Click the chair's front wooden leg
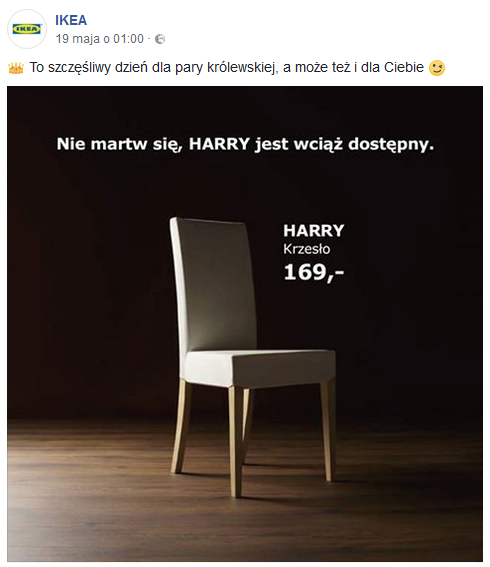 point(236,442)
